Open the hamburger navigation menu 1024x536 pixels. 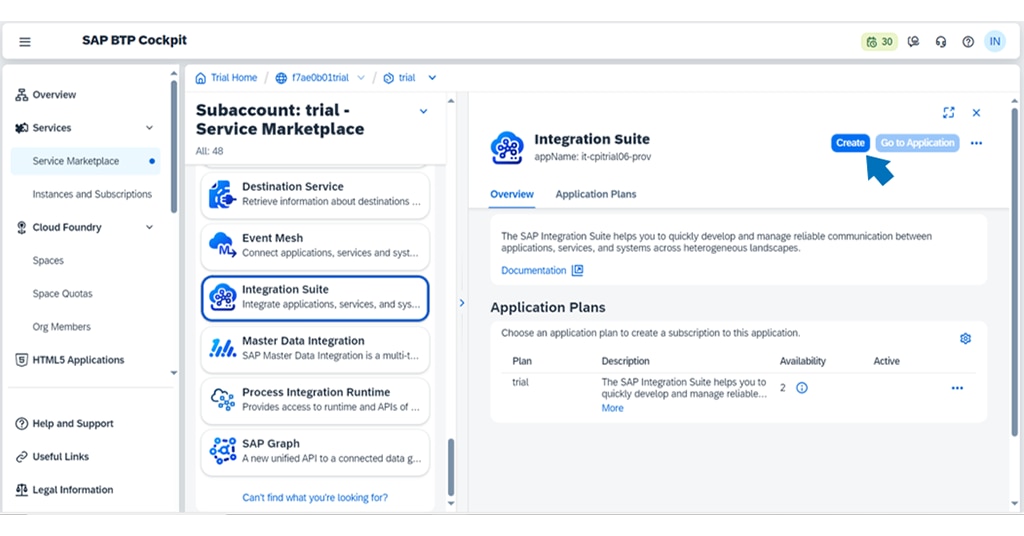pyautogui.click(x=25, y=42)
